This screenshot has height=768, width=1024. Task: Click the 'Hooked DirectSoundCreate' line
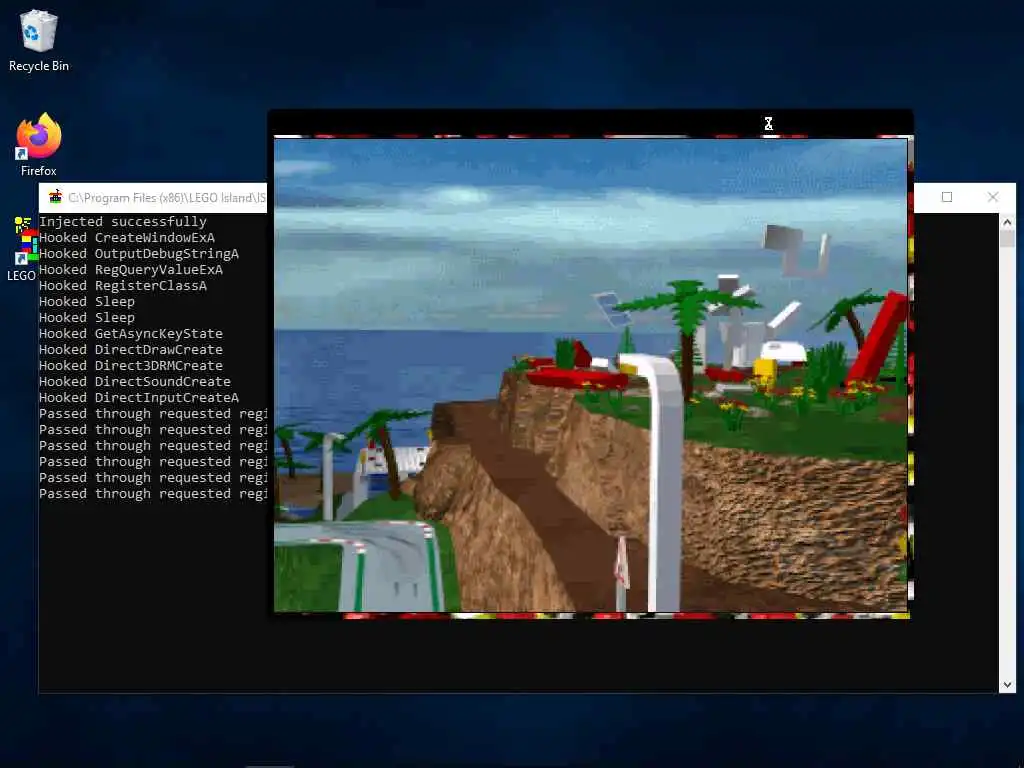point(135,382)
